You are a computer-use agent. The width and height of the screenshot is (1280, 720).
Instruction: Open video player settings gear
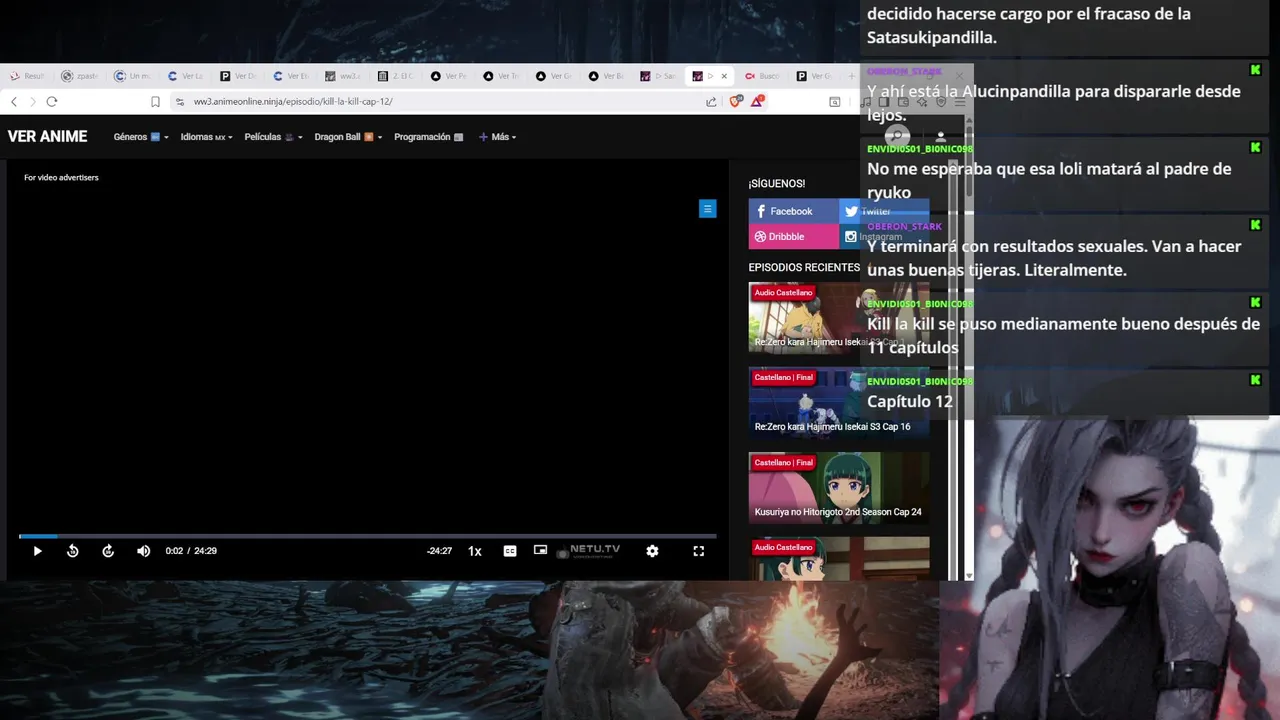point(652,551)
